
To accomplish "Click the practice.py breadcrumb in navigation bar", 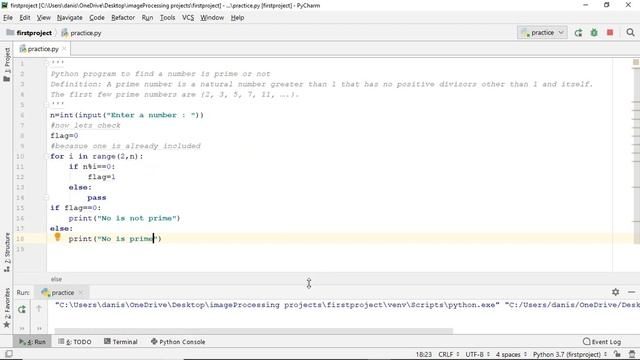I will (x=81, y=33).
